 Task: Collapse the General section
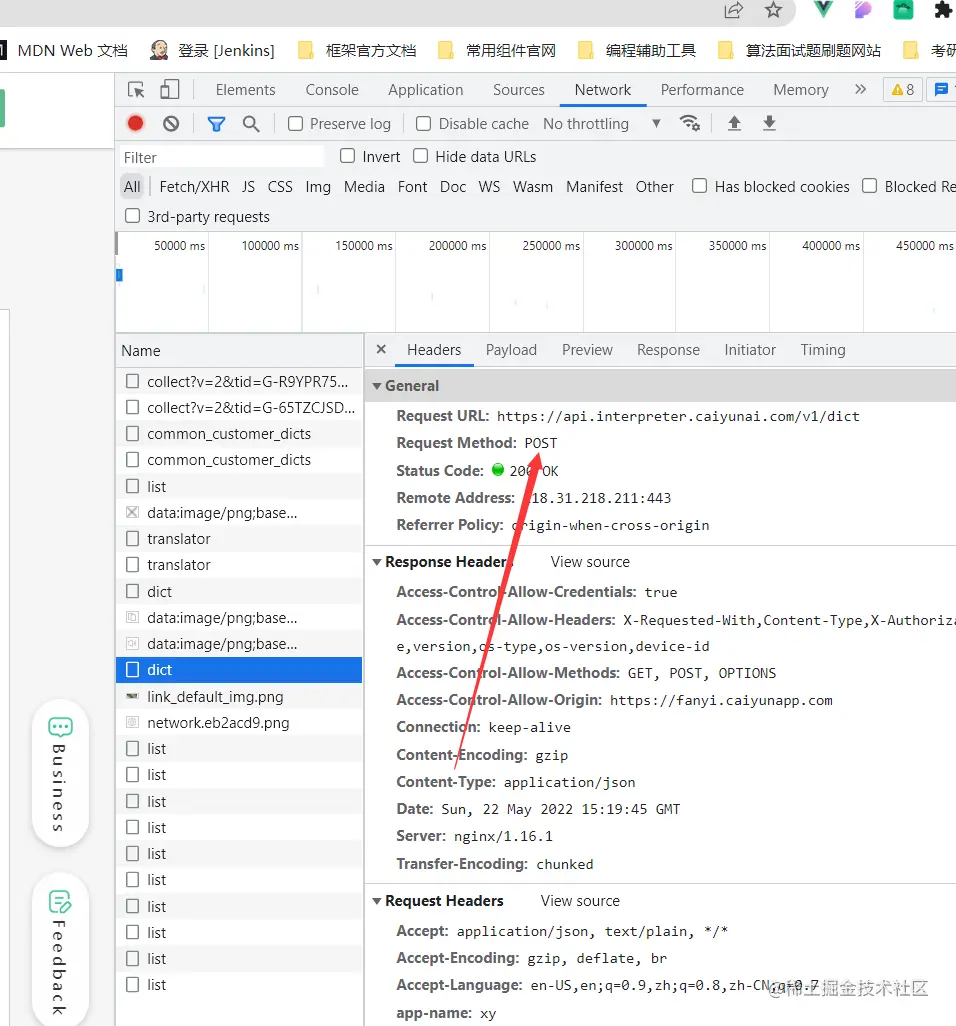(377, 386)
